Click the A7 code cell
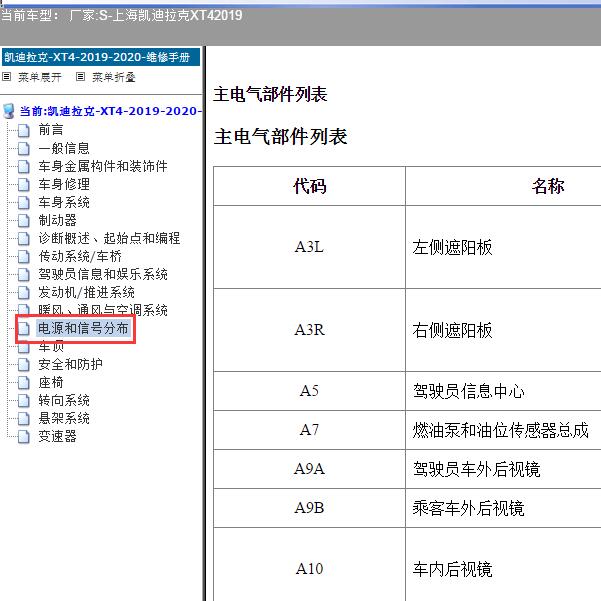The width and height of the screenshot is (601, 601). [x=309, y=430]
